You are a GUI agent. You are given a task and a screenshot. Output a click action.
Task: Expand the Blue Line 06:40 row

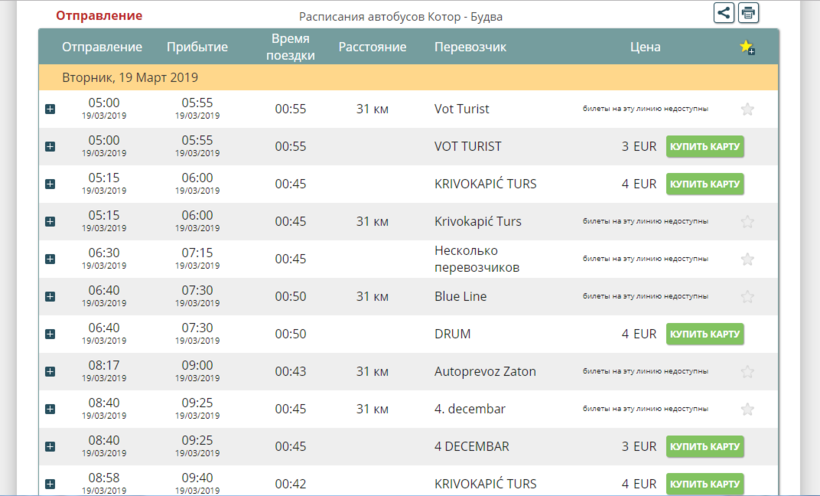(50, 297)
